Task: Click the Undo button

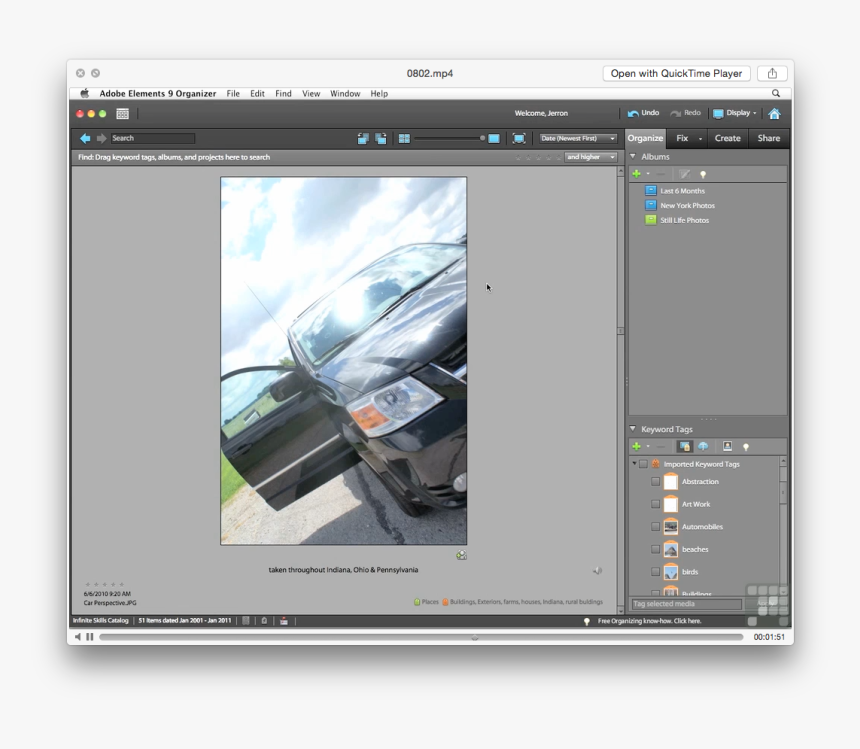Action: point(643,113)
